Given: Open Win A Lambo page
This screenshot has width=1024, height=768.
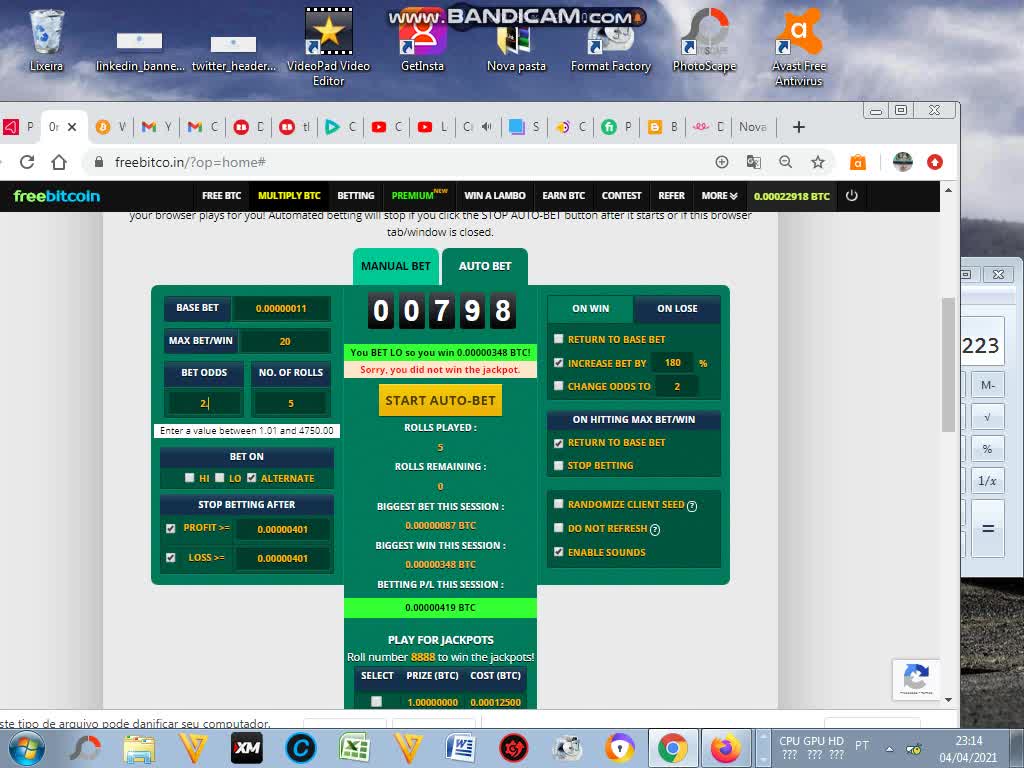Looking at the screenshot, I should [x=494, y=195].
